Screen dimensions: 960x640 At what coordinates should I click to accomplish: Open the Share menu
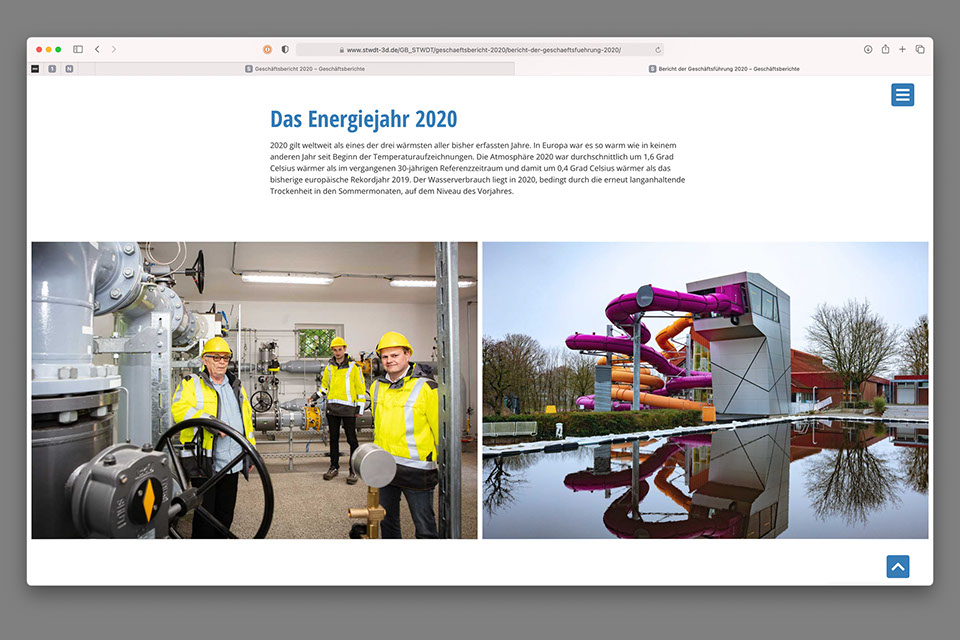click(x=885, y=49)
